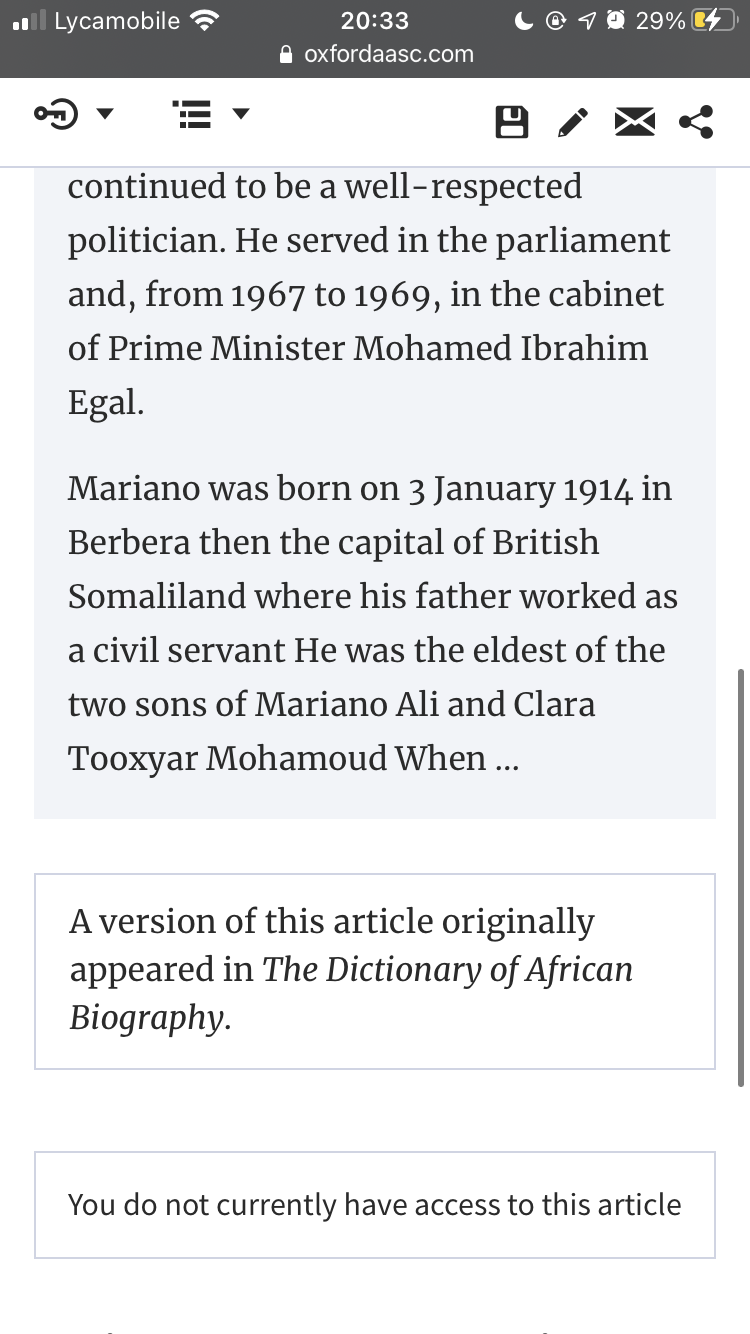
Task: Tap the oxfordaasc.com address bar
Action: pyautogui.click(x=388, y=54)
